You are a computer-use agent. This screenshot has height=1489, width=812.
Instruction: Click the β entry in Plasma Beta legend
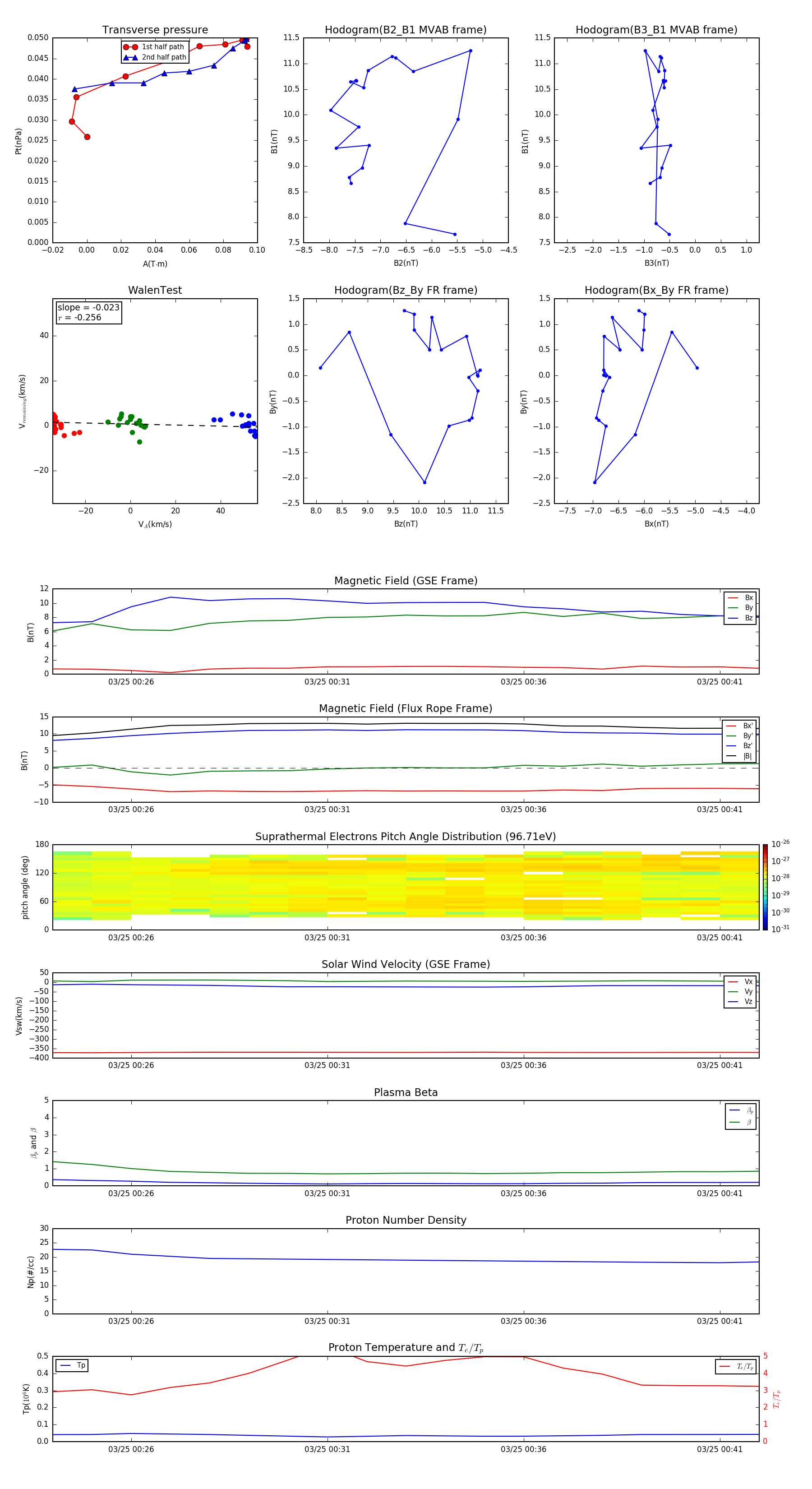tap(741, 1122)
